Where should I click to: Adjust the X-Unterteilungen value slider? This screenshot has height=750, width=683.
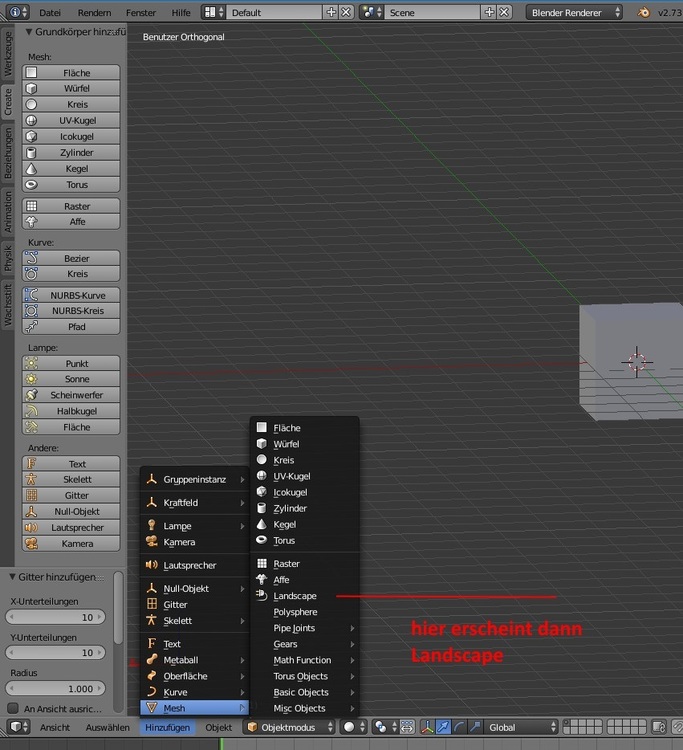click(x=55, y=617)
